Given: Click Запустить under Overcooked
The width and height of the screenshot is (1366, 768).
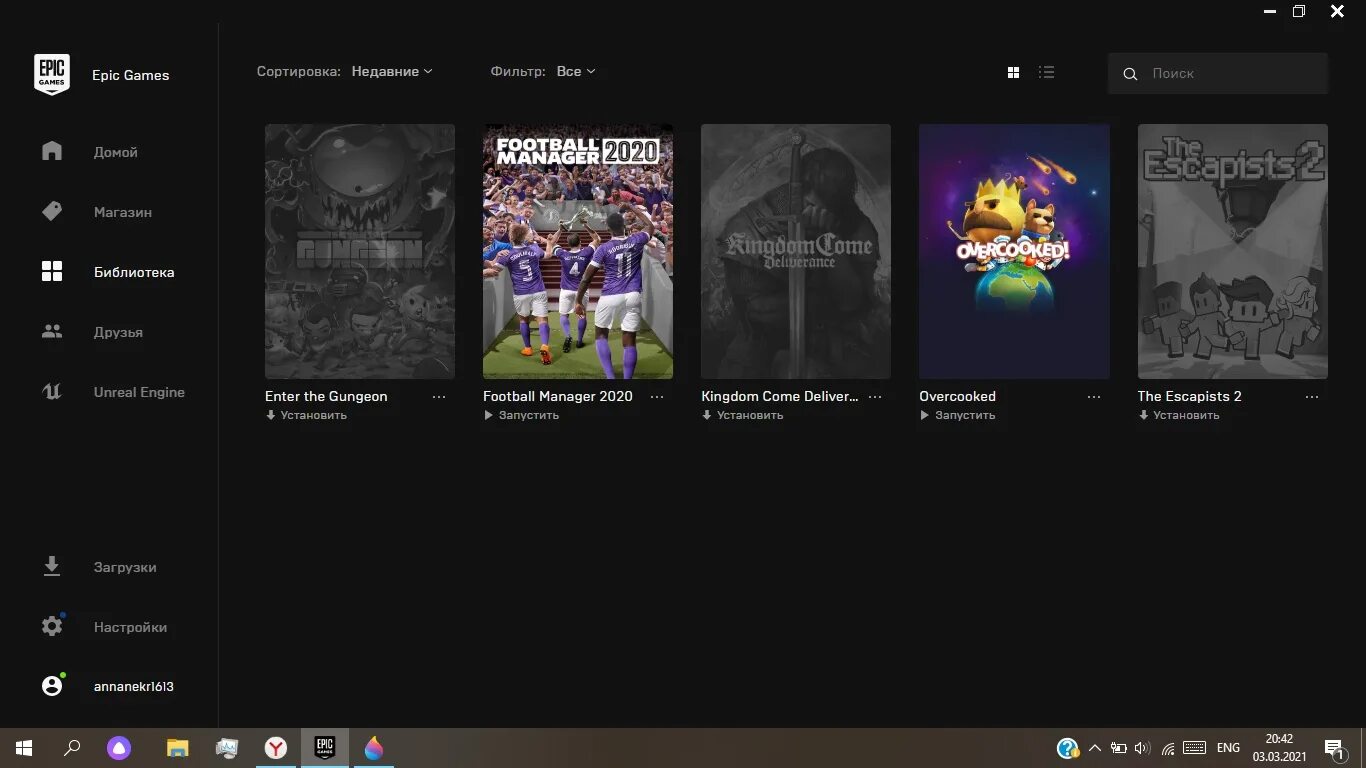Looking at the screenshot, I should click(957, 415).
